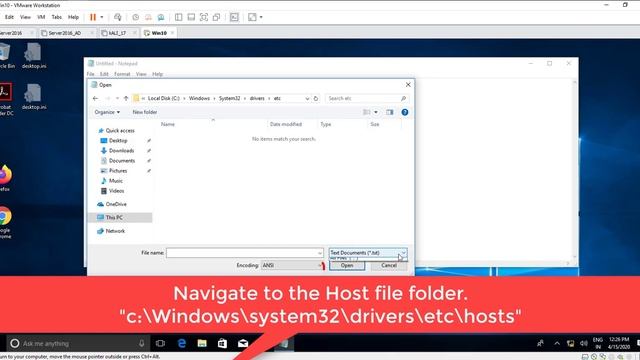The height and width of the screenshot is (360, 640).
Task: Click the Search etc field
Action: [x=367, y=98]
